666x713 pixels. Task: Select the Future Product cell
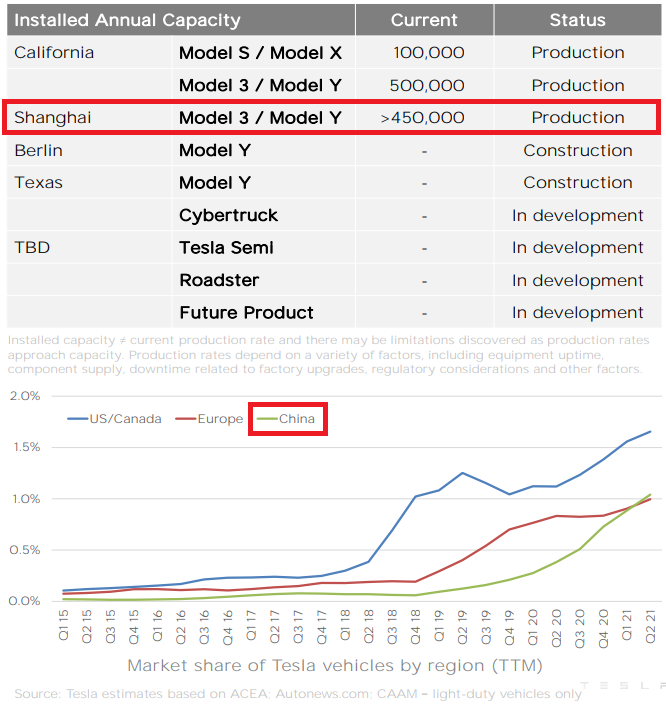[246, 313]
